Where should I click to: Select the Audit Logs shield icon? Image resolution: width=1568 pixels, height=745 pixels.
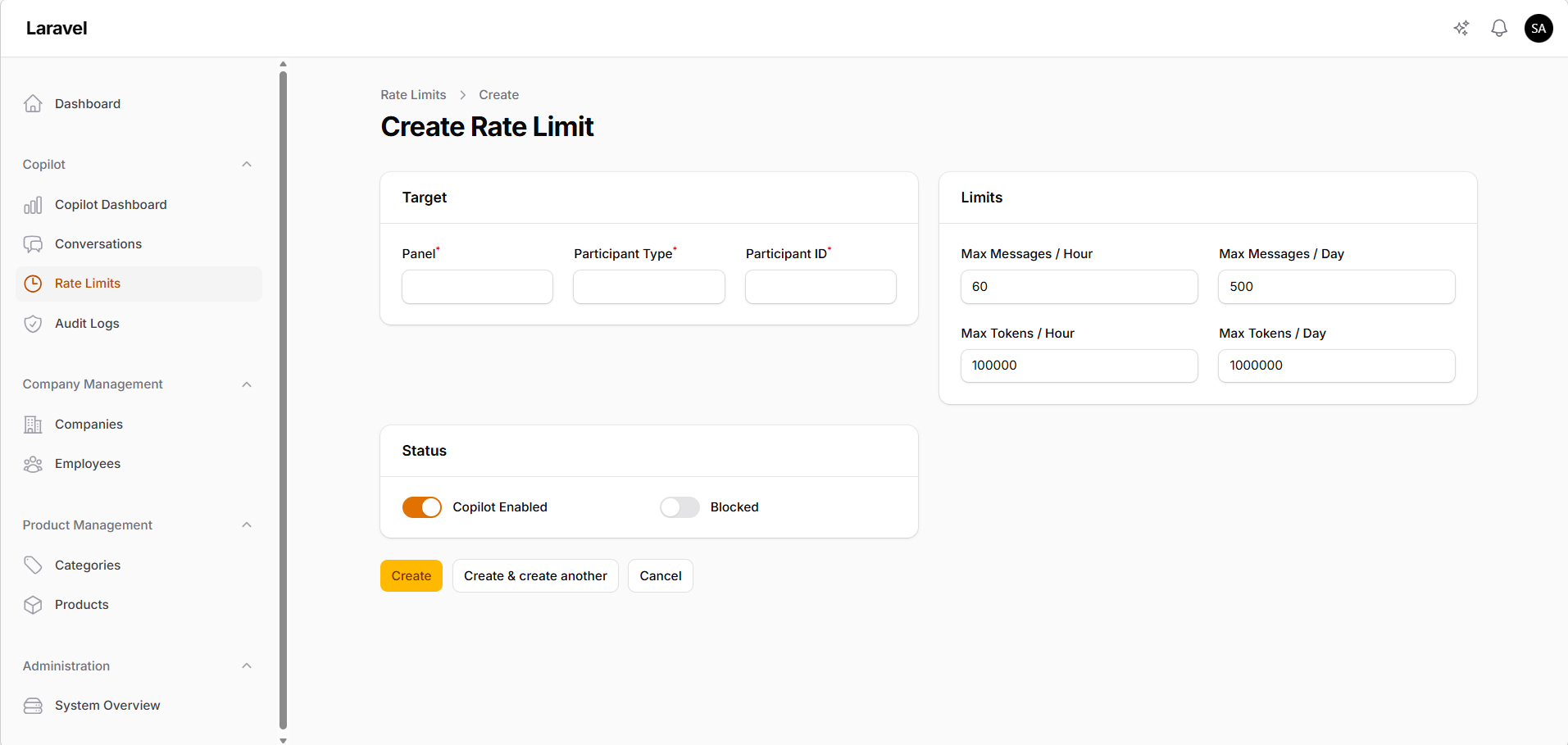click(x=33, y=323)
